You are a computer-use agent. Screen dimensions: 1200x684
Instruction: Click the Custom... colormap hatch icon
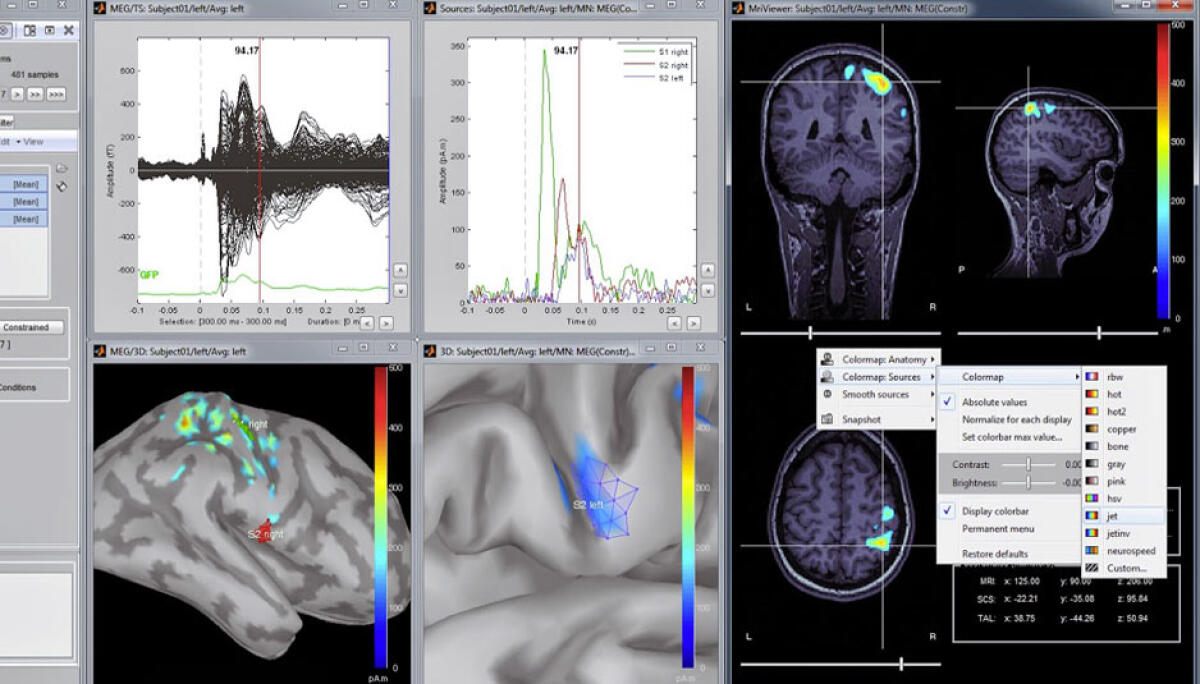pos(1092,568)
